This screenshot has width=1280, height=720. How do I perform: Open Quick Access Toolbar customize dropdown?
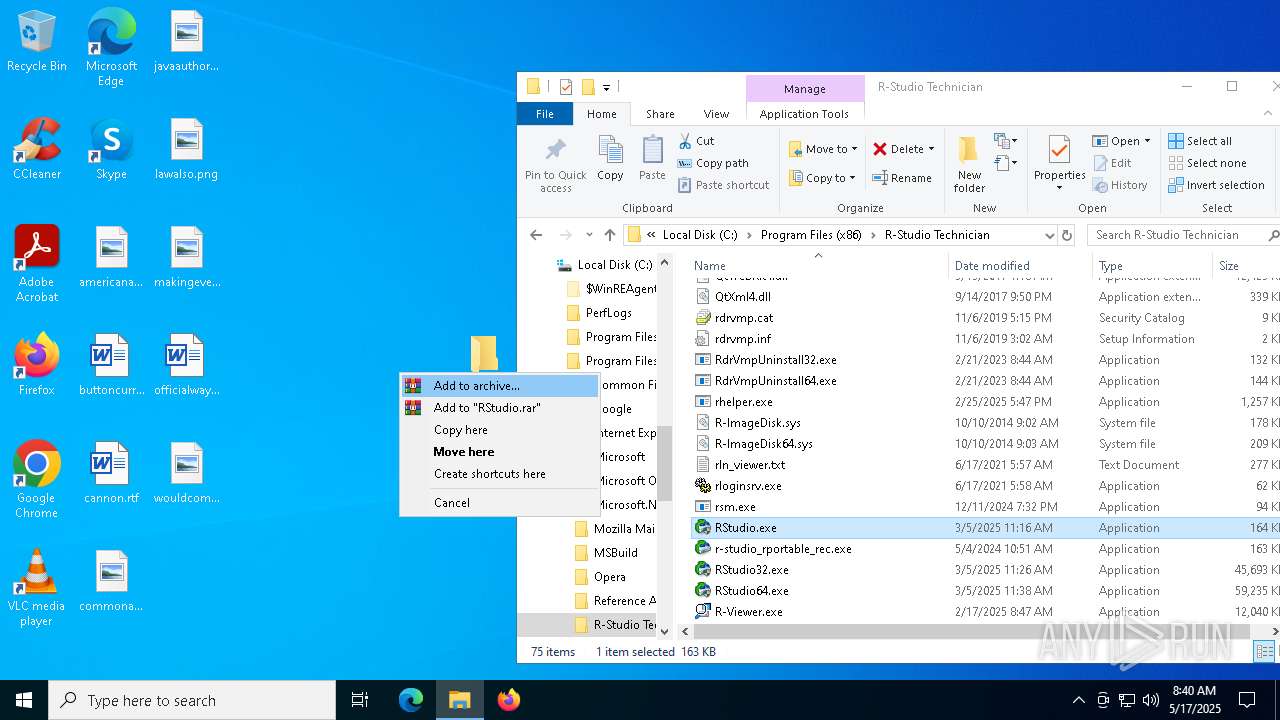[x=606, y=87]
